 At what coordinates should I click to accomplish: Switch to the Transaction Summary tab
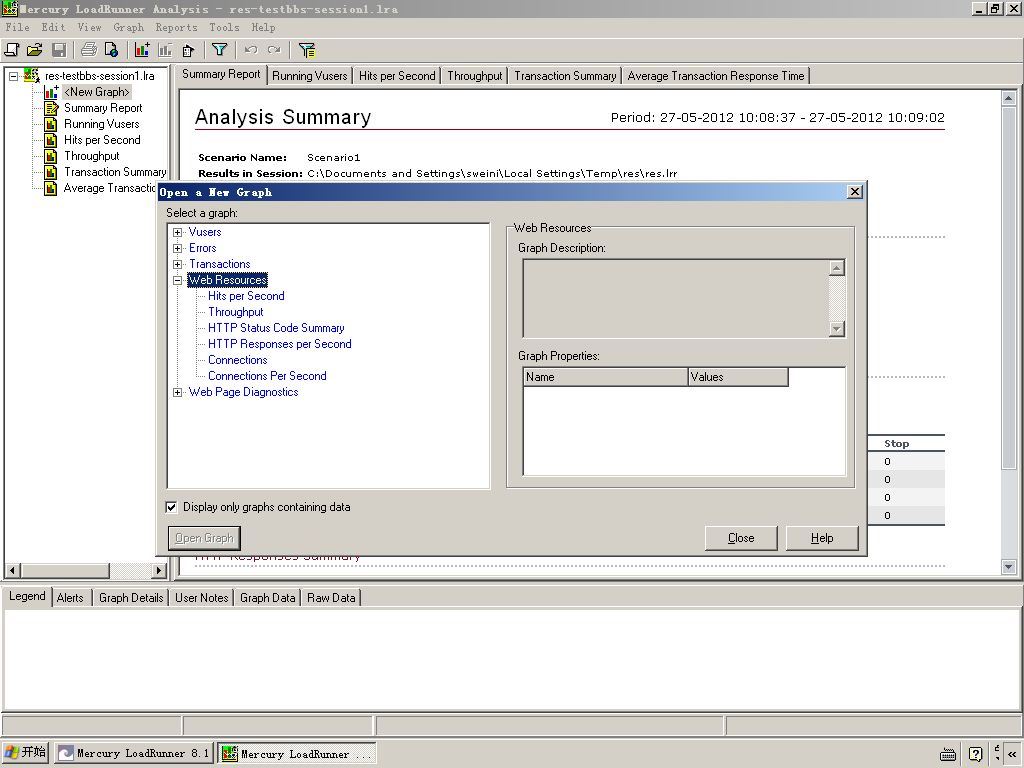coord(565,76)
